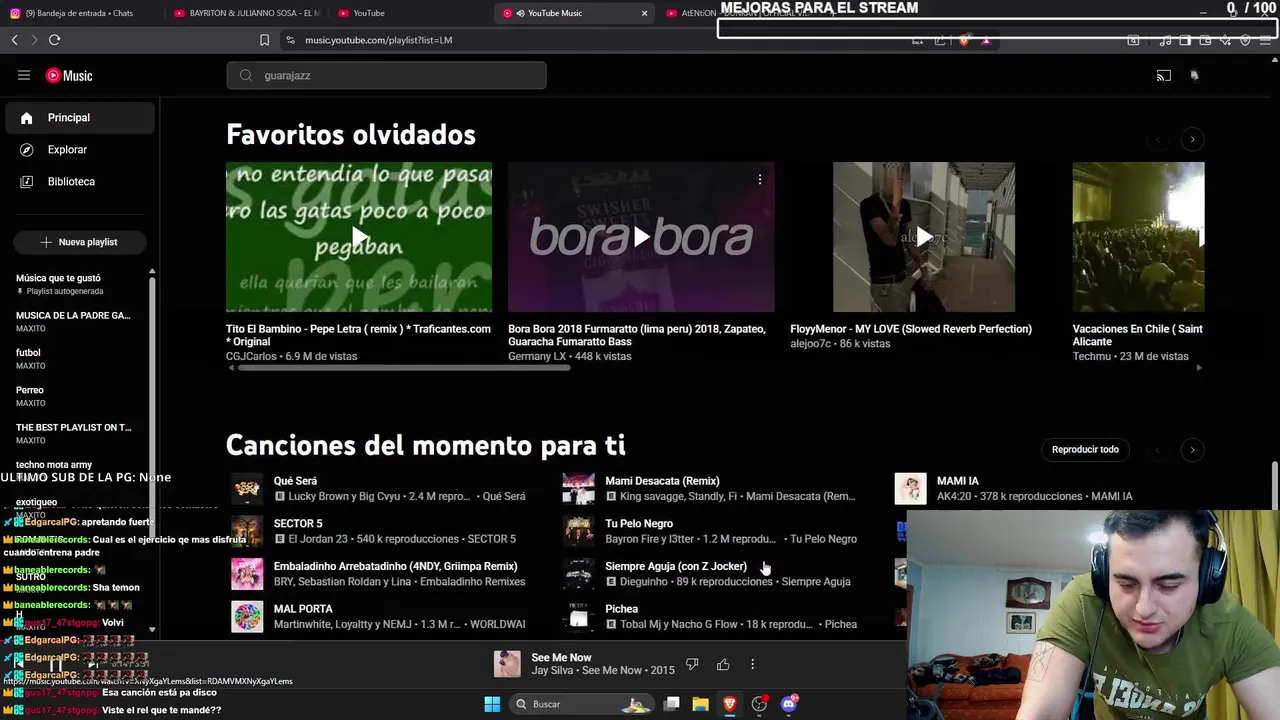Open the futbol playlist

(75, 358)
